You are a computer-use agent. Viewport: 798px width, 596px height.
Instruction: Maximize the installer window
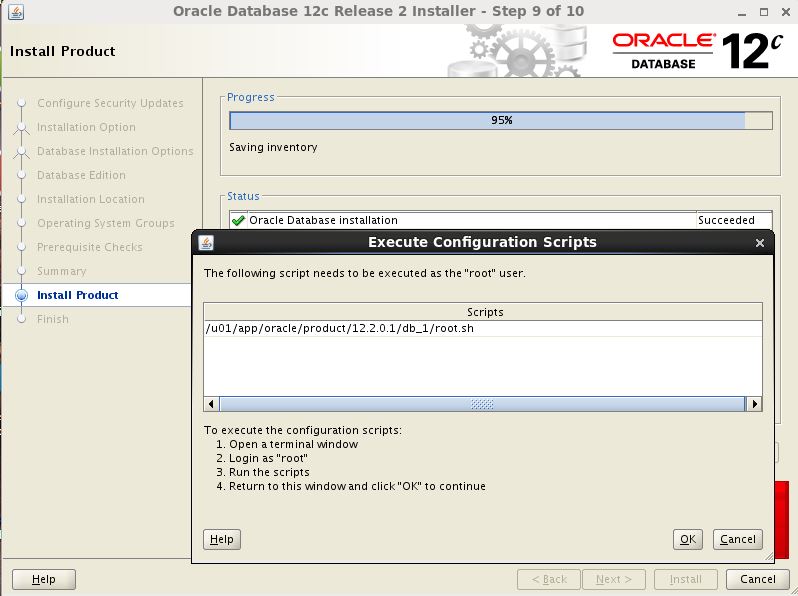point(763,12)
